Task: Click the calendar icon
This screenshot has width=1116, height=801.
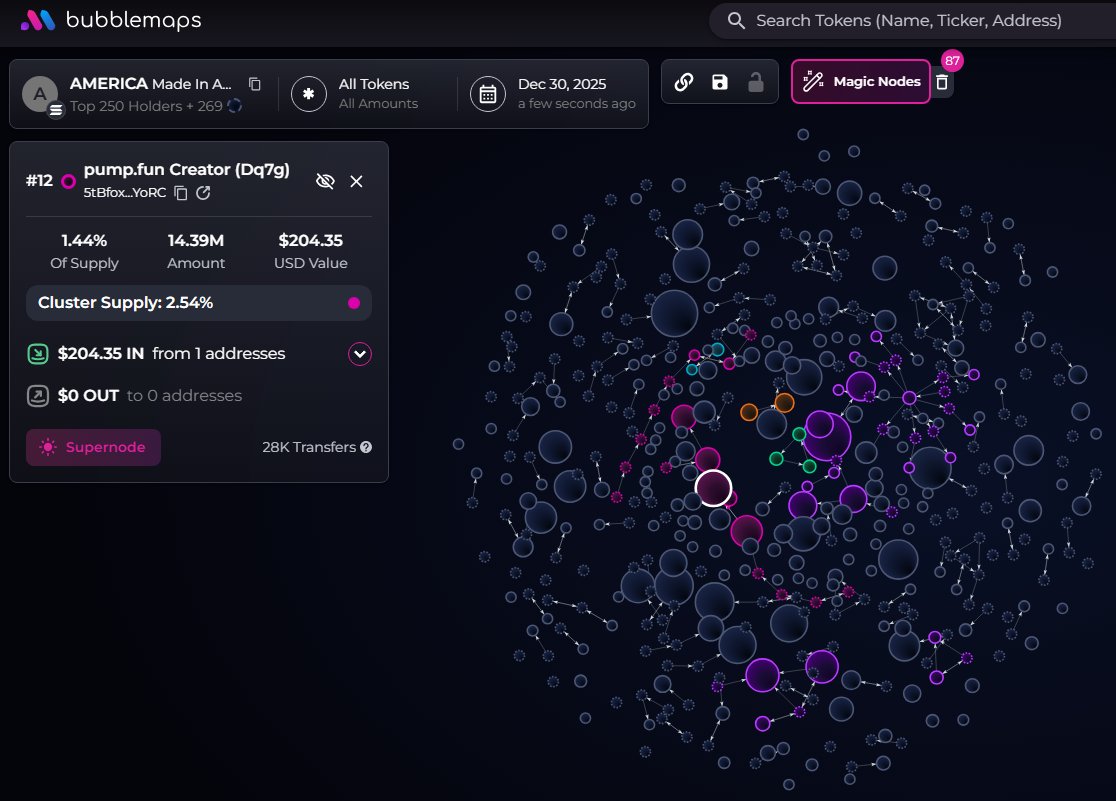Action: [x=488, y=94]
